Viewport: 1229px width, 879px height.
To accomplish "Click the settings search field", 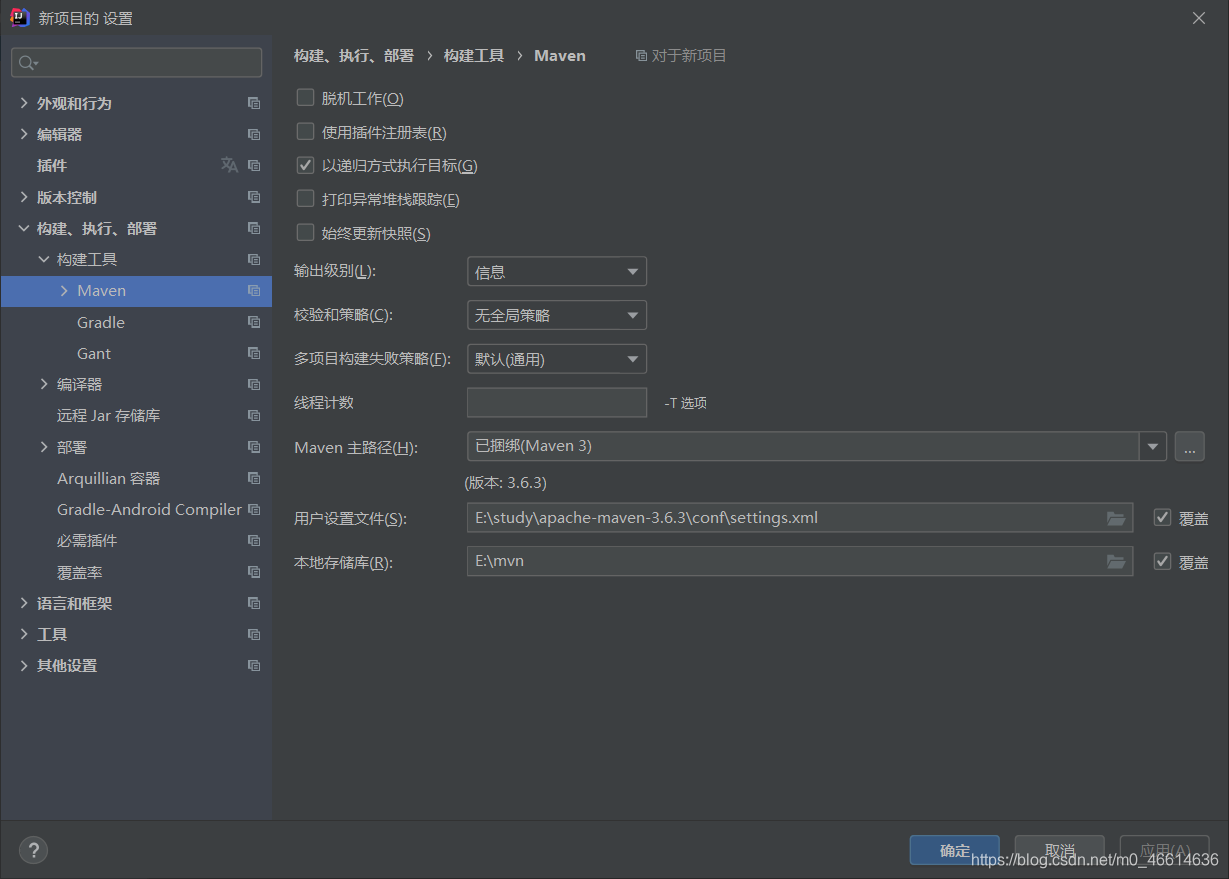I will tap(137, 62).
